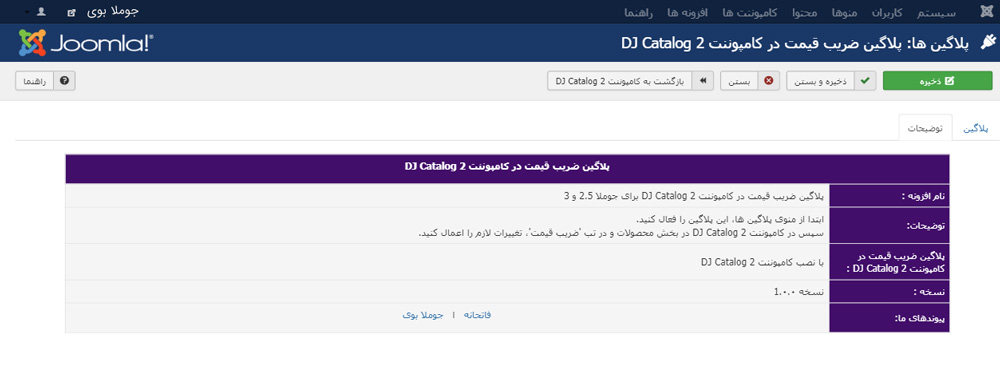Click the نسخه : row label
This screenshot has width=1000, height=368.
[x=889, y=291]
